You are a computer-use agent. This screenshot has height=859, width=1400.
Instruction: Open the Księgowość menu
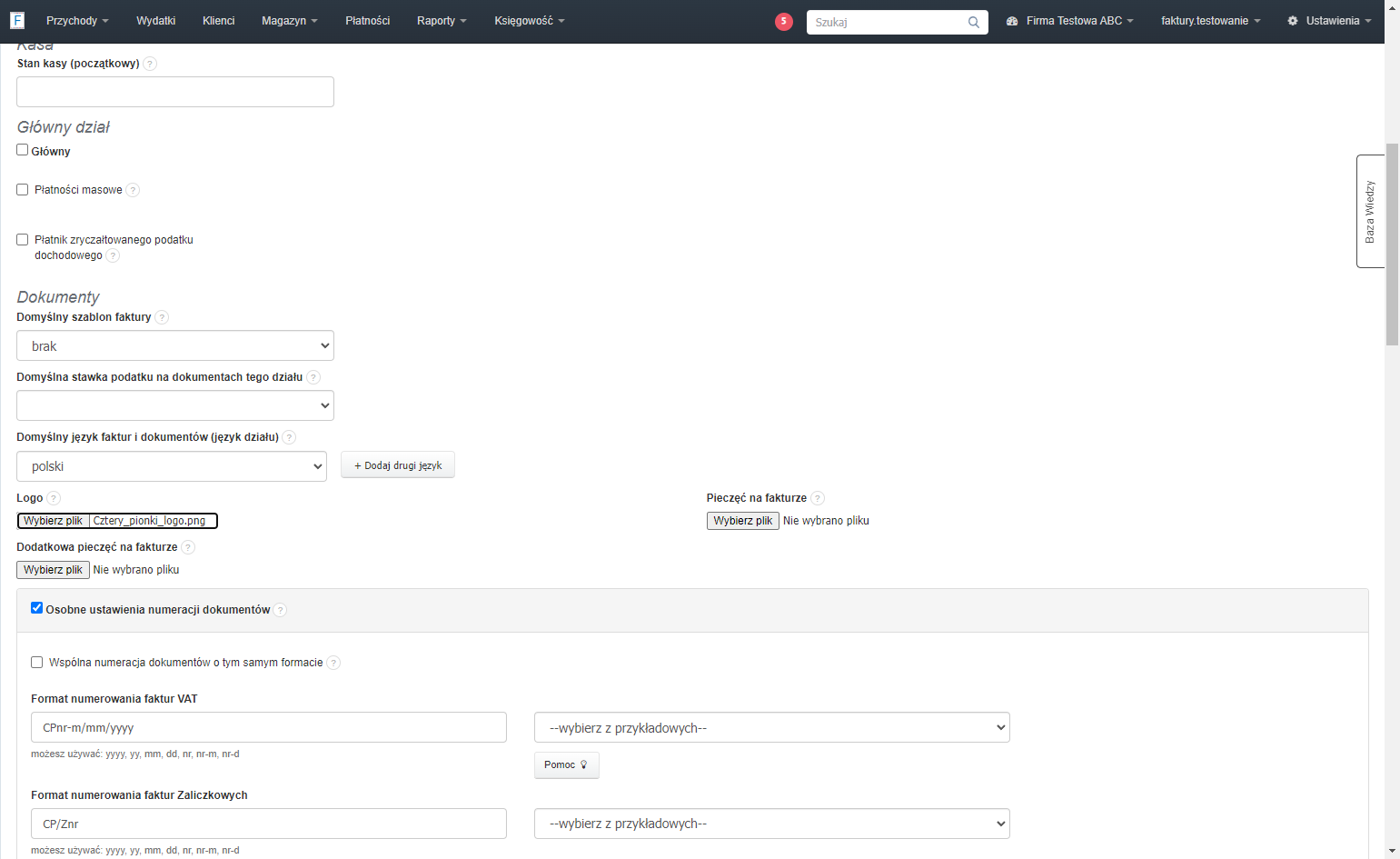[530, 21]
